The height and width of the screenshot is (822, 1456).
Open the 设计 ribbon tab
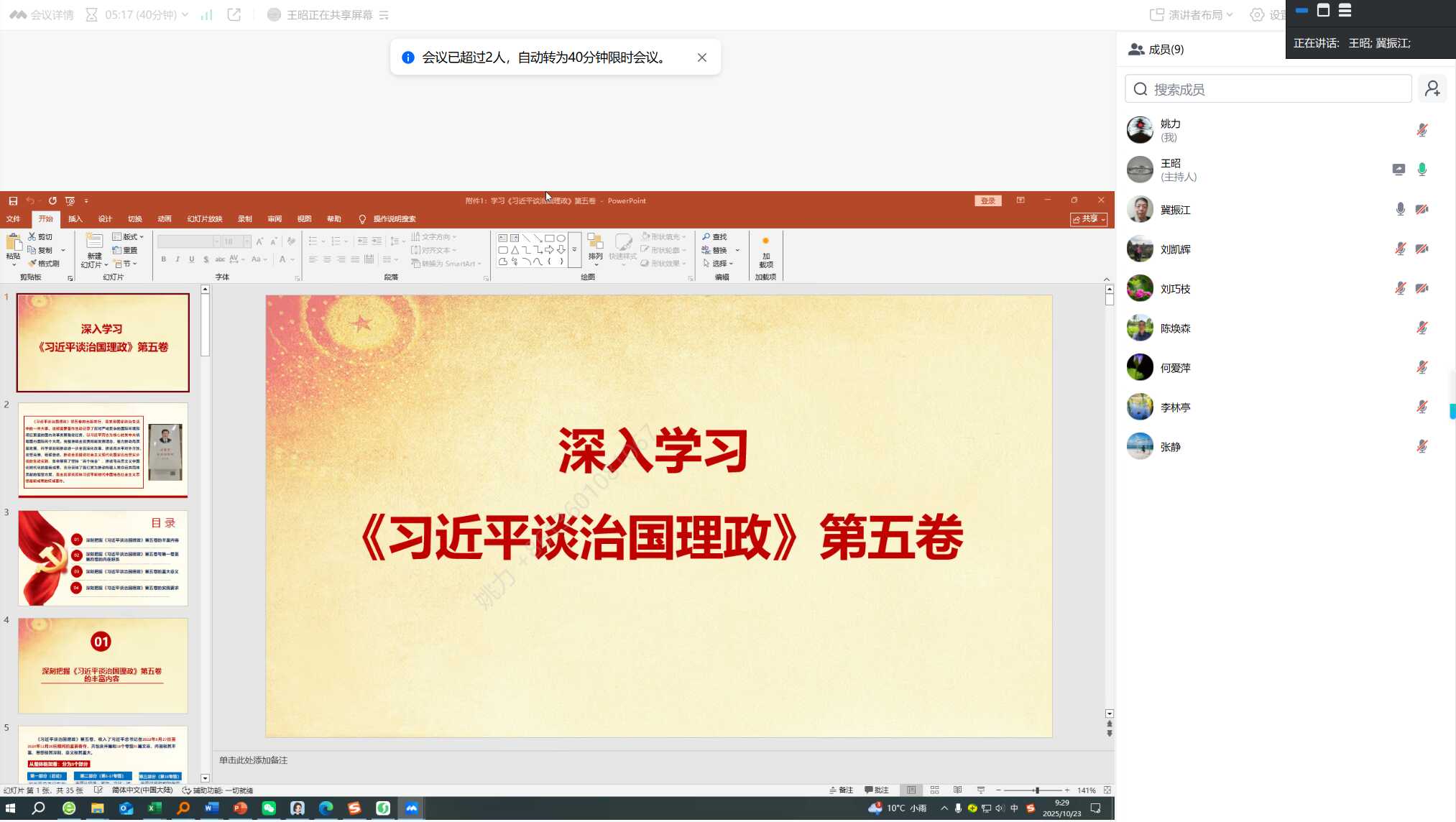pos(105,219)
